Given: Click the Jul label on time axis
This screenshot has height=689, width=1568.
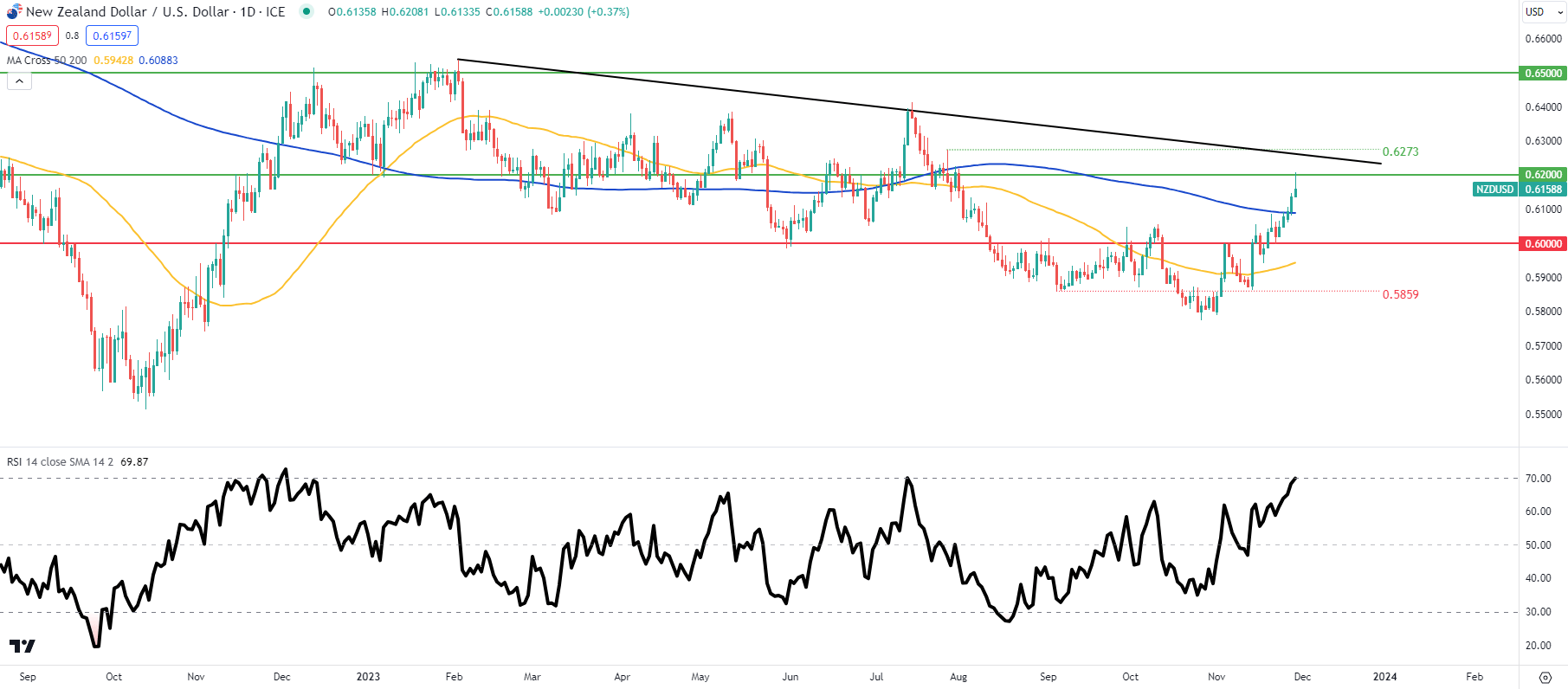Looking at the screenshot, I should 876,677.
